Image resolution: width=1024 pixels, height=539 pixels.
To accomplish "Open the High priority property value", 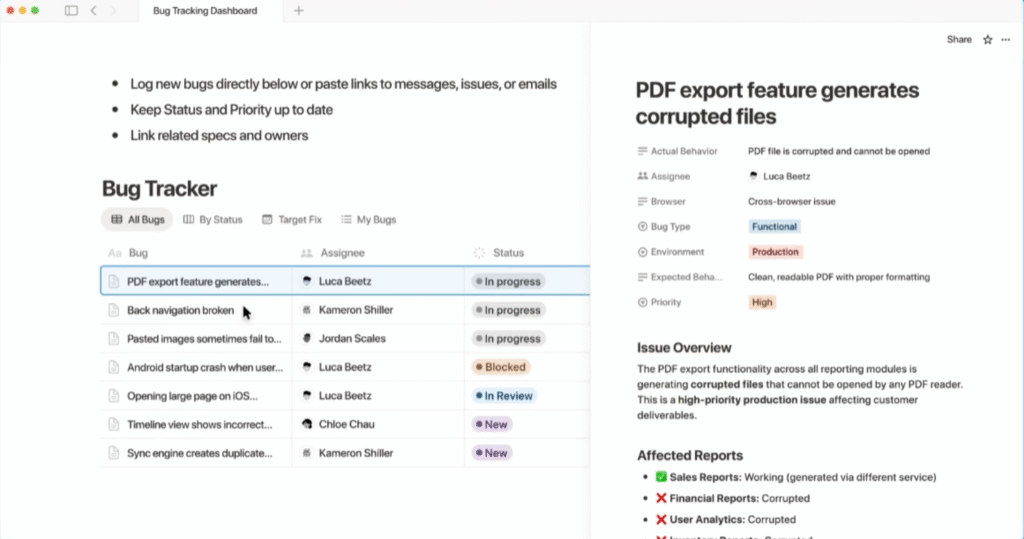I will point(762,303).
